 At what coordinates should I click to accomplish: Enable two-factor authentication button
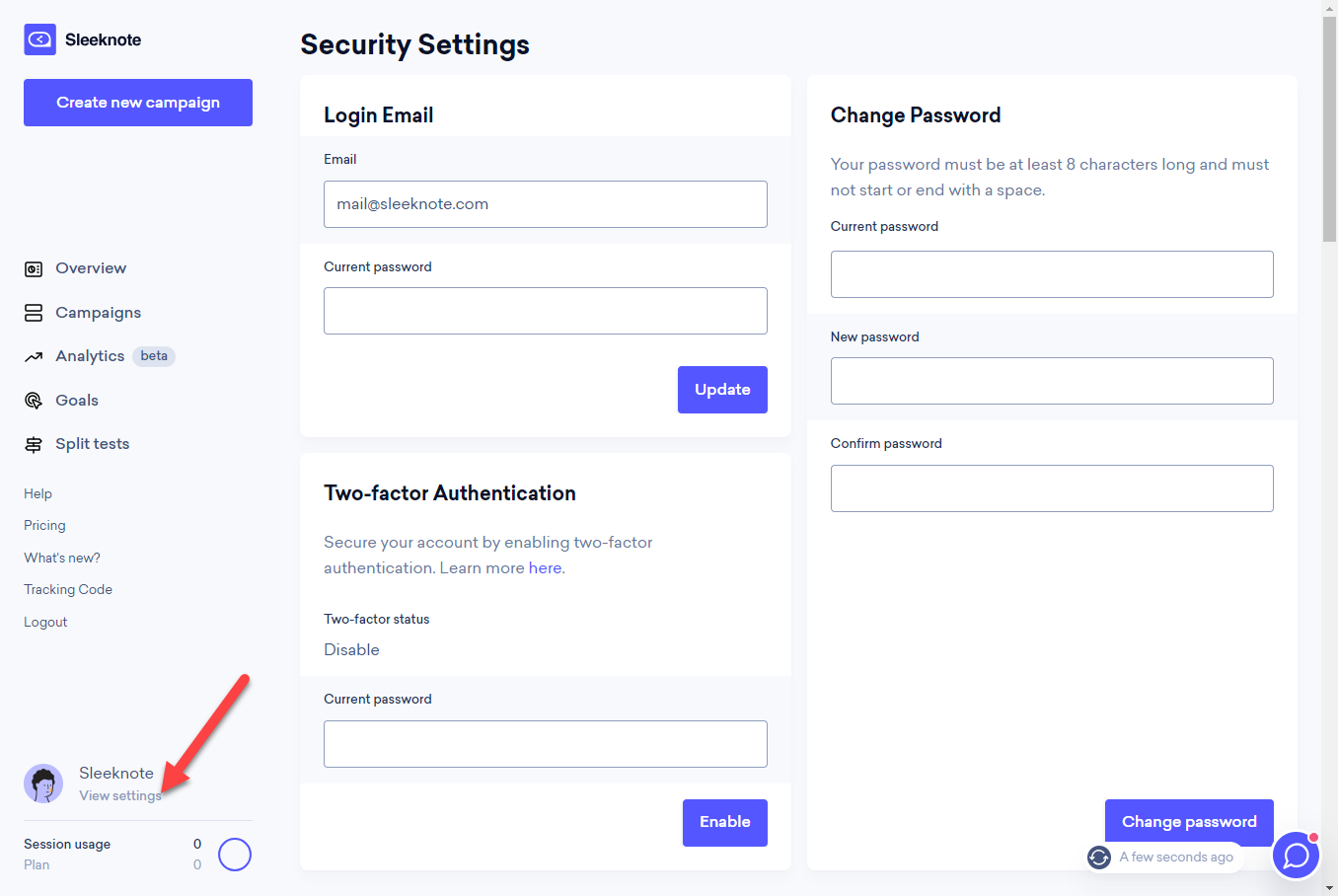click(x=724, y=822)
